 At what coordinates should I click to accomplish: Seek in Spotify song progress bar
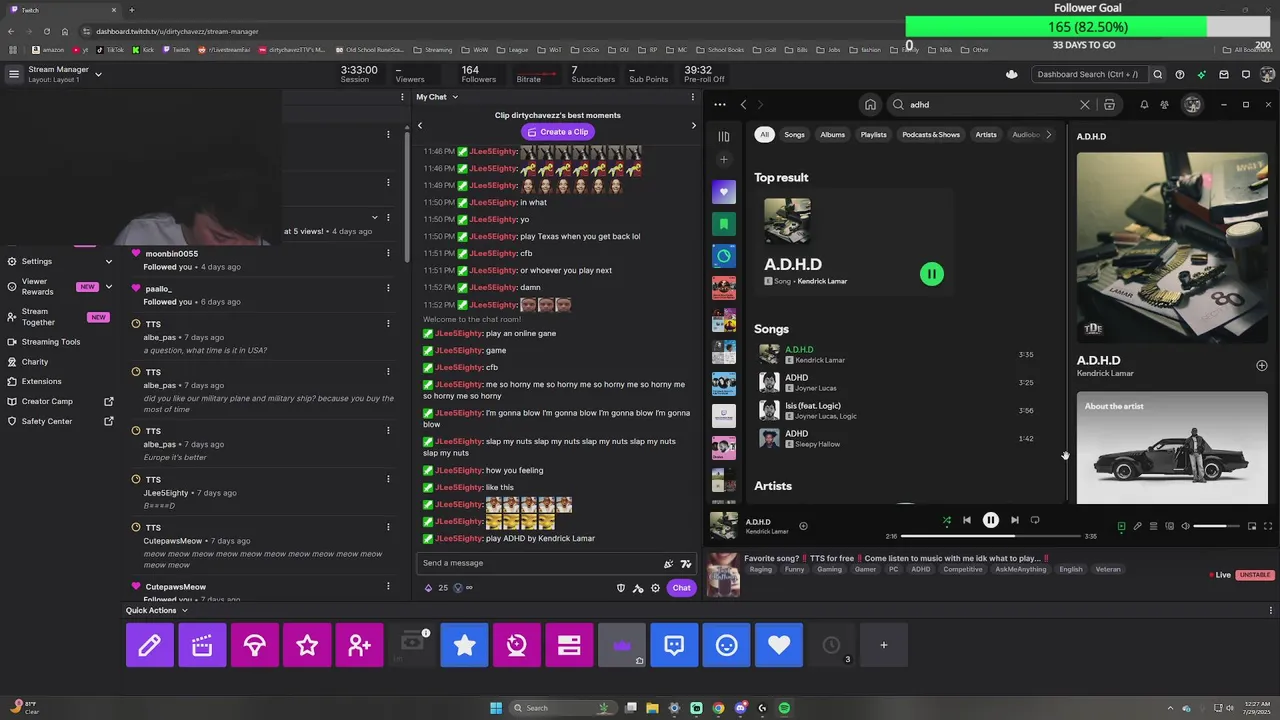pyautogui.click(x=990, y=536)
